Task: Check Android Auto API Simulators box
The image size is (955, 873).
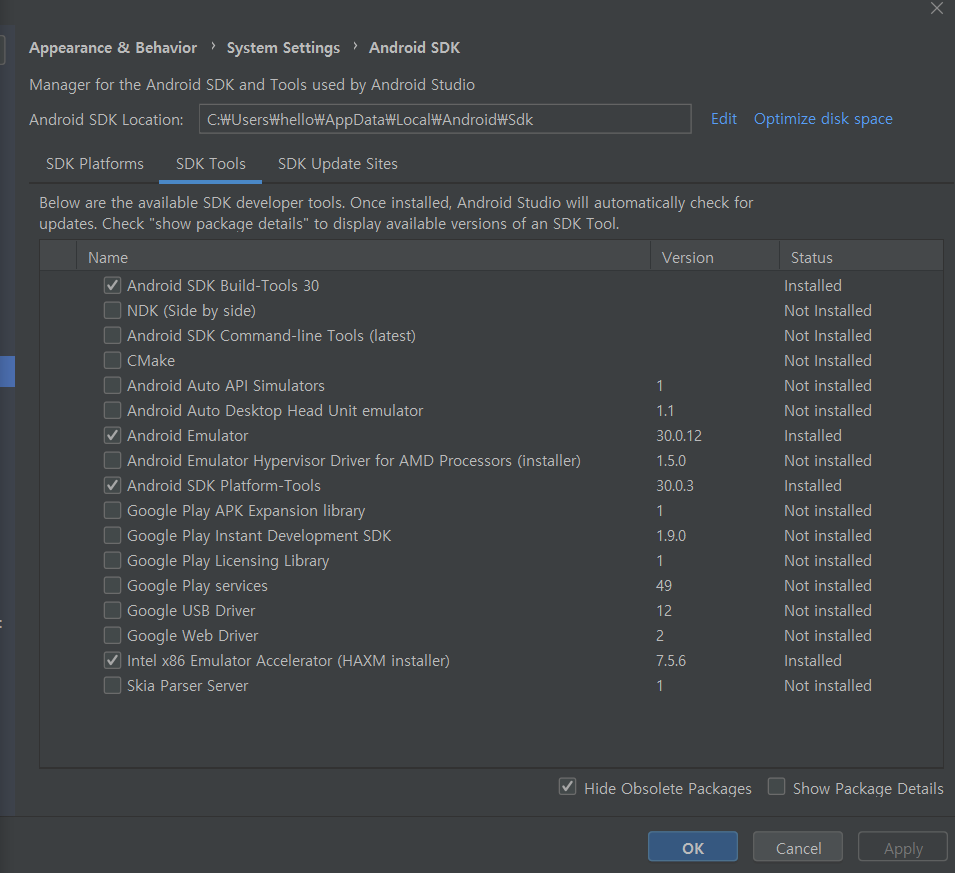Action: (112, 385)
